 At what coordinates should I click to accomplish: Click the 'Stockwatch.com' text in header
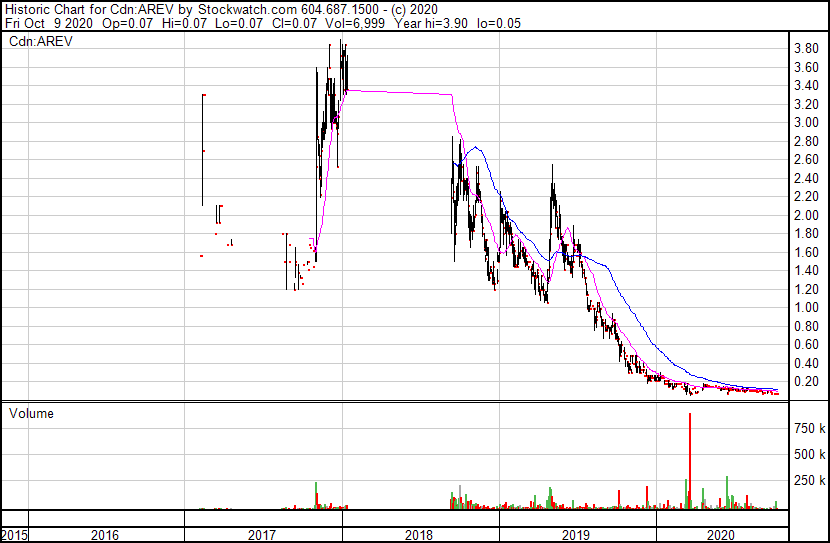point(247,9)
